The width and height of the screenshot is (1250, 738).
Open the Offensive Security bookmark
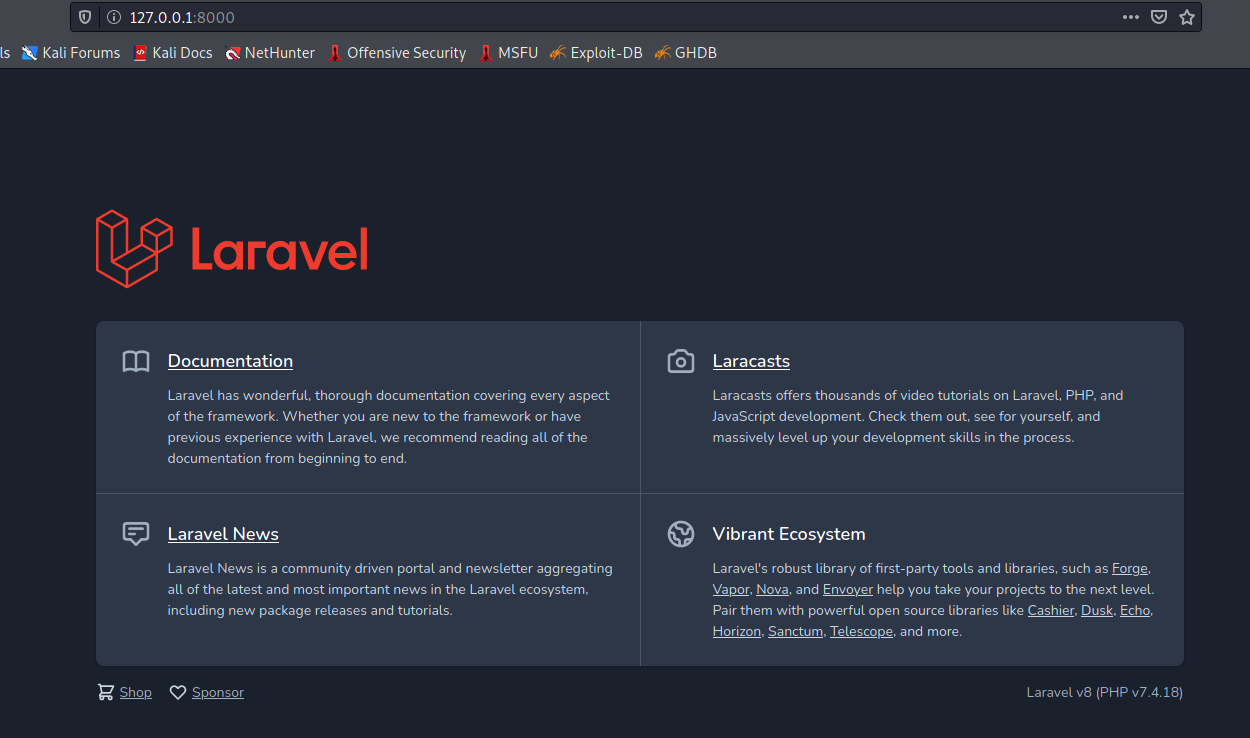point(397,53)
